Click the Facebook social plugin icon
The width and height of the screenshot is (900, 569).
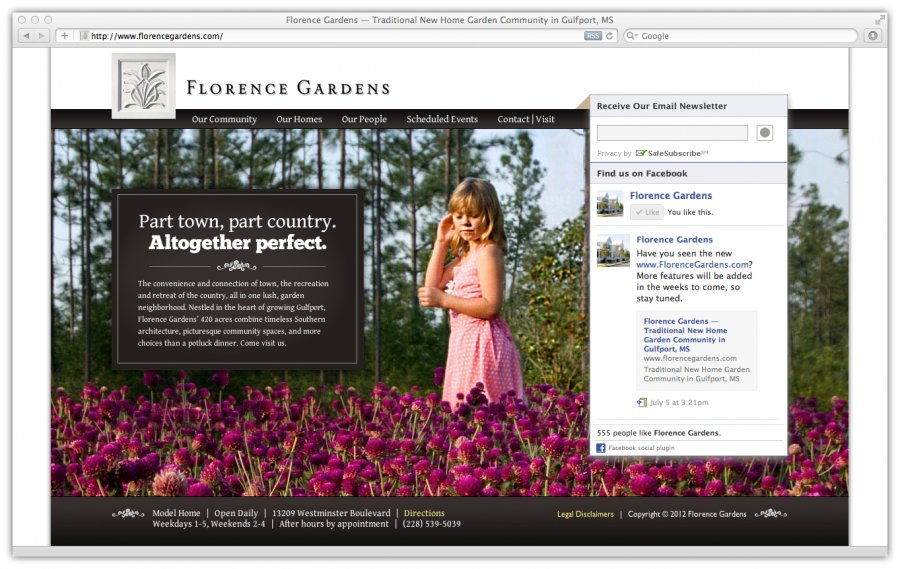(601, 448)
